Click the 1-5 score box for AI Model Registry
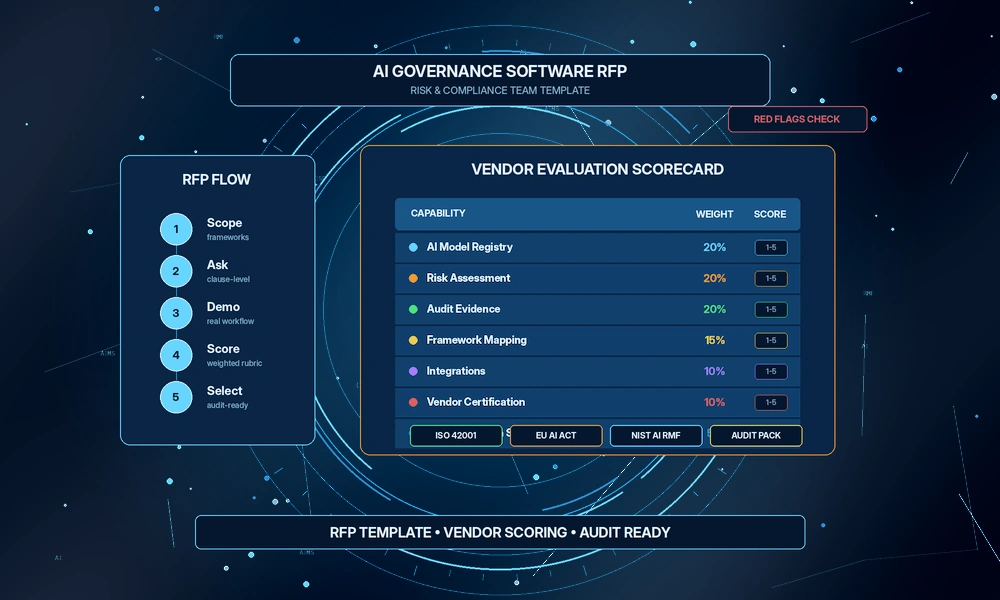The image size is (1000, 600). 771,247
